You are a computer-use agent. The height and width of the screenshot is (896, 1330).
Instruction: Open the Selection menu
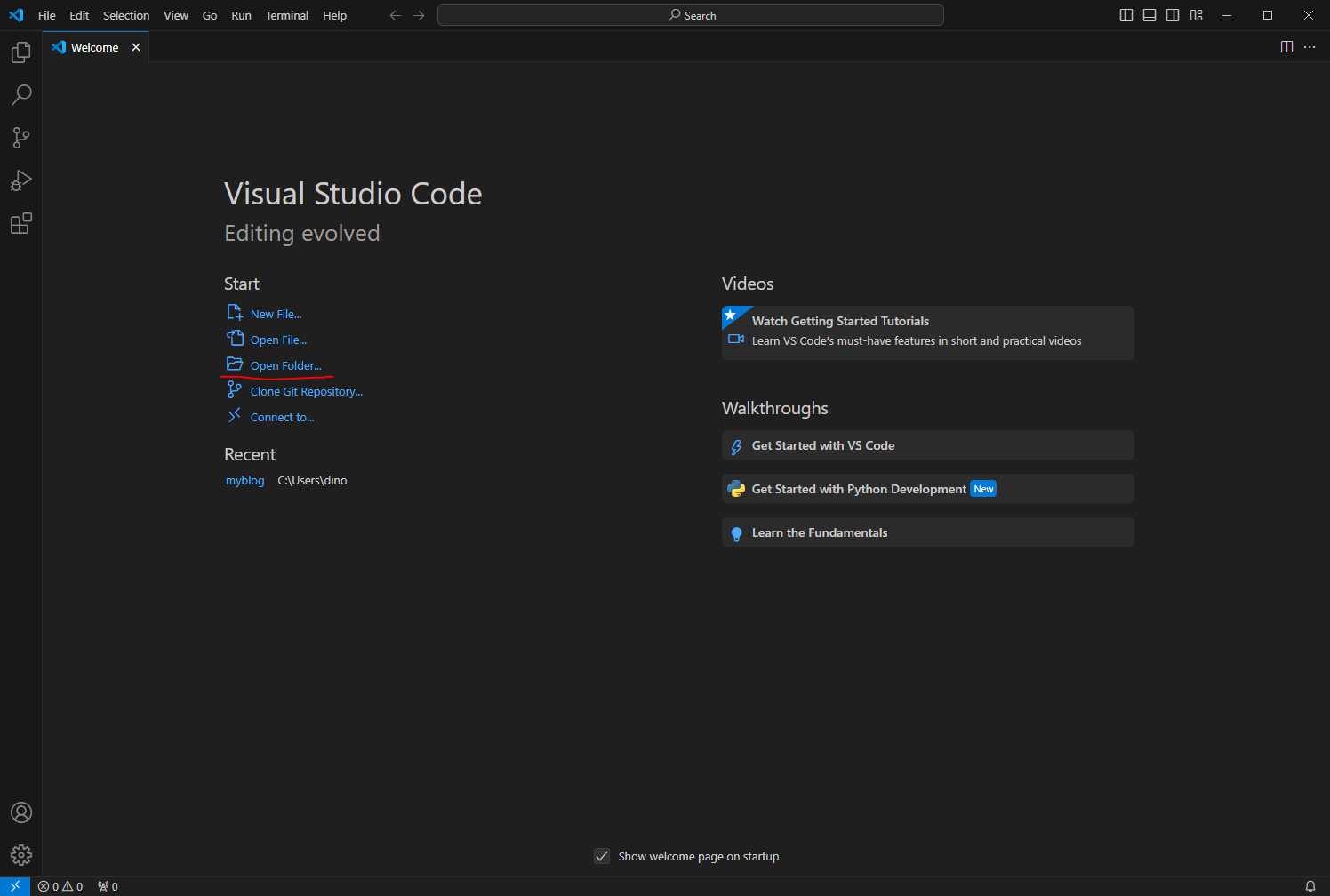[126, 15]
